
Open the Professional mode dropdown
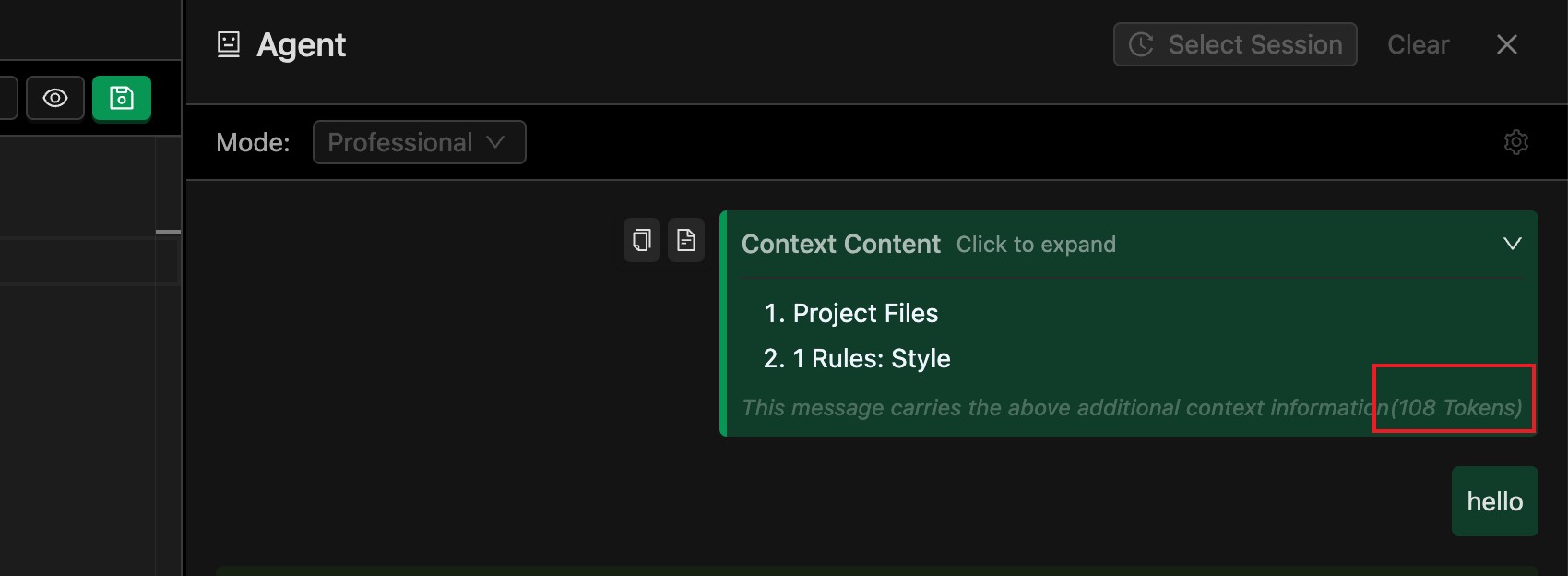(419, 142)
